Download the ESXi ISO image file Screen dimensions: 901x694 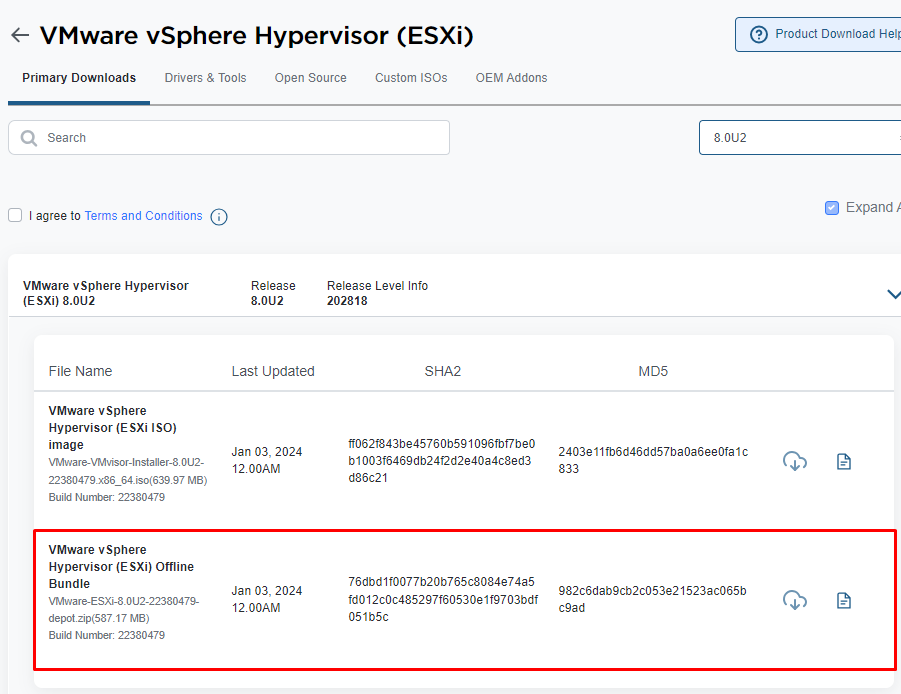click(x=795, y=461)
